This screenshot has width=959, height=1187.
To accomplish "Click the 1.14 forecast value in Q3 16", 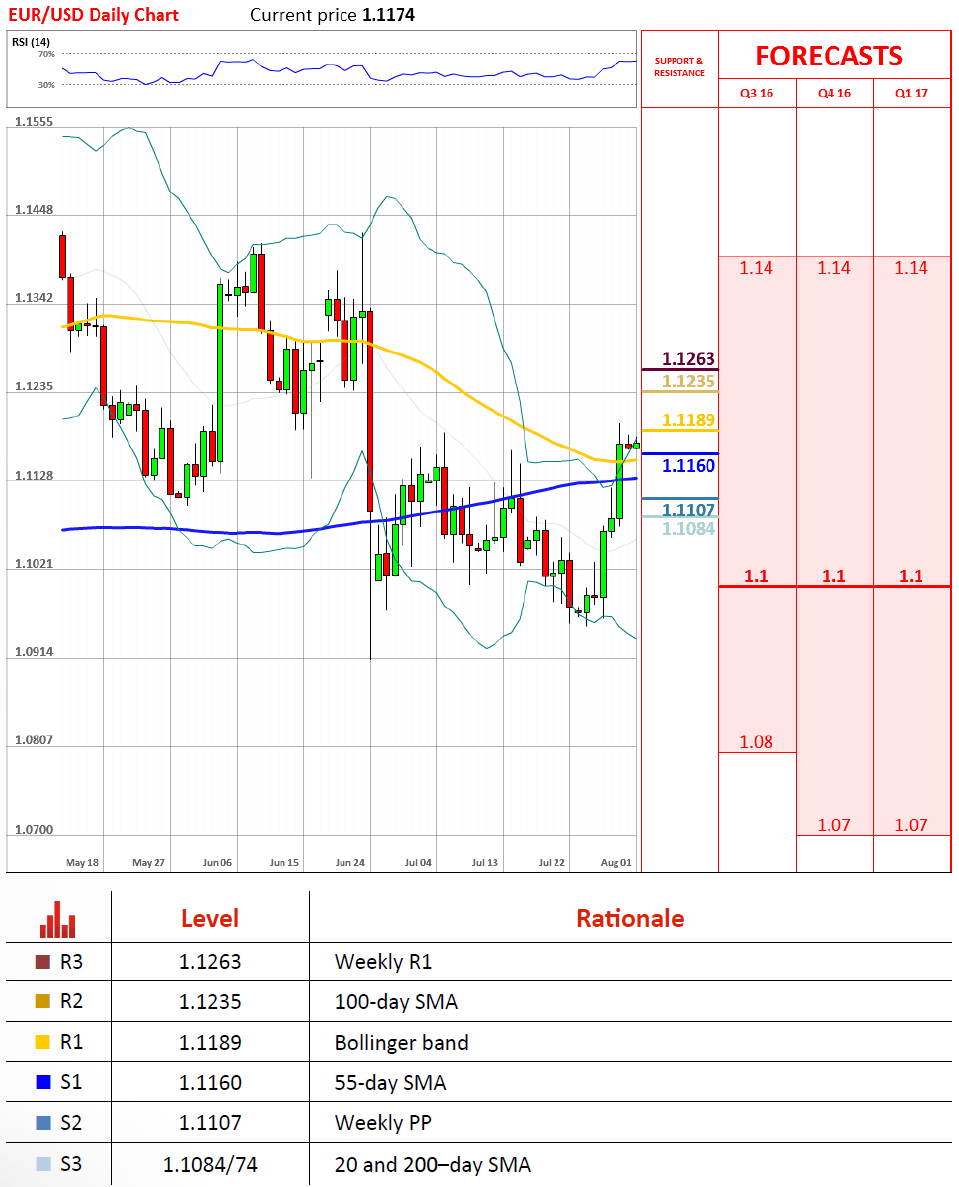I will coord(756,268).
